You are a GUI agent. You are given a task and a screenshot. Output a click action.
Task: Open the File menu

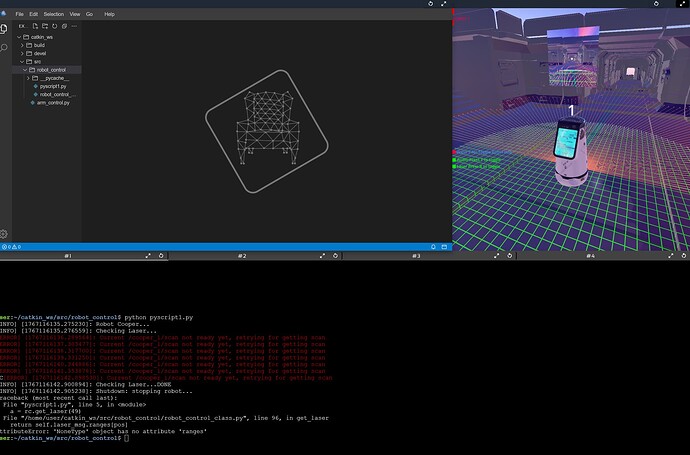click(x=19, y=14)
